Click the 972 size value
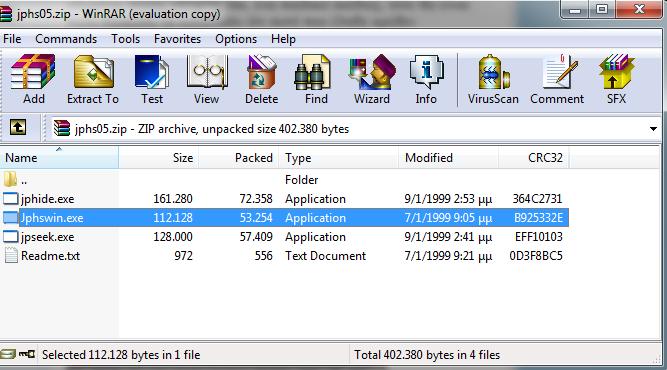This screenshot has width=667, height=370. point(183,256)
